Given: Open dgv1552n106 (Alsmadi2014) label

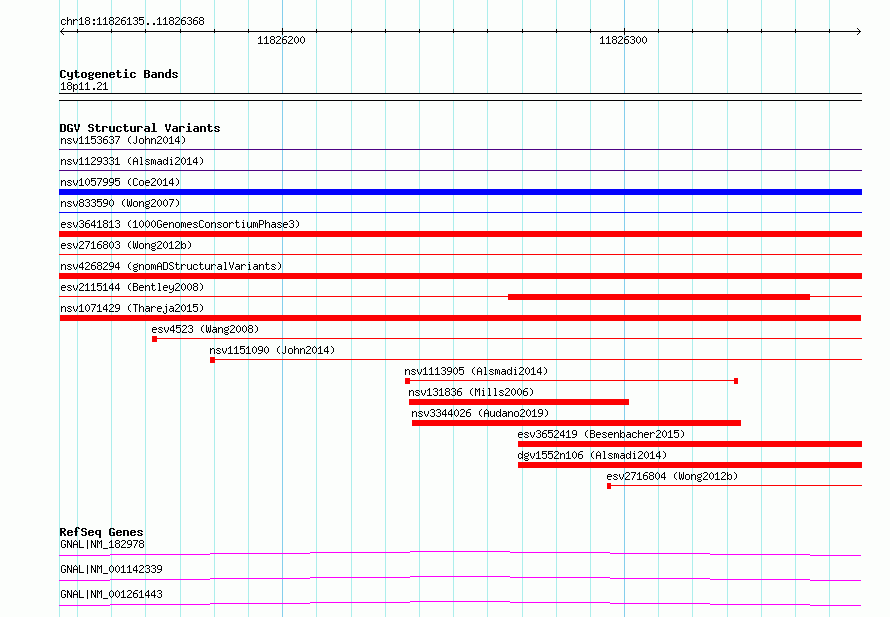Looking at the screenshot, I should point(592,455).
